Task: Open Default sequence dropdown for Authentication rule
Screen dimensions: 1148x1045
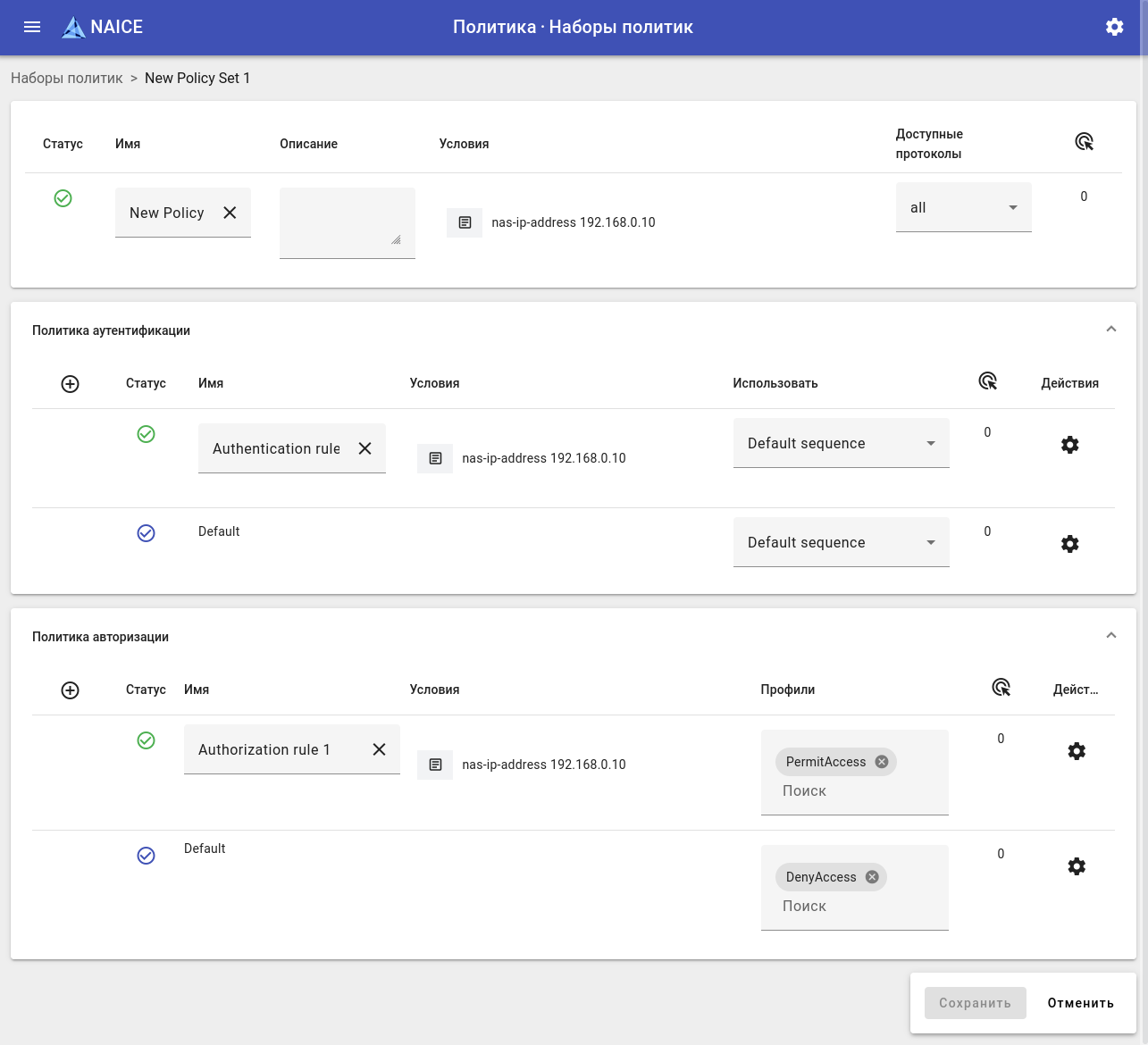Action: coord(841,443)
